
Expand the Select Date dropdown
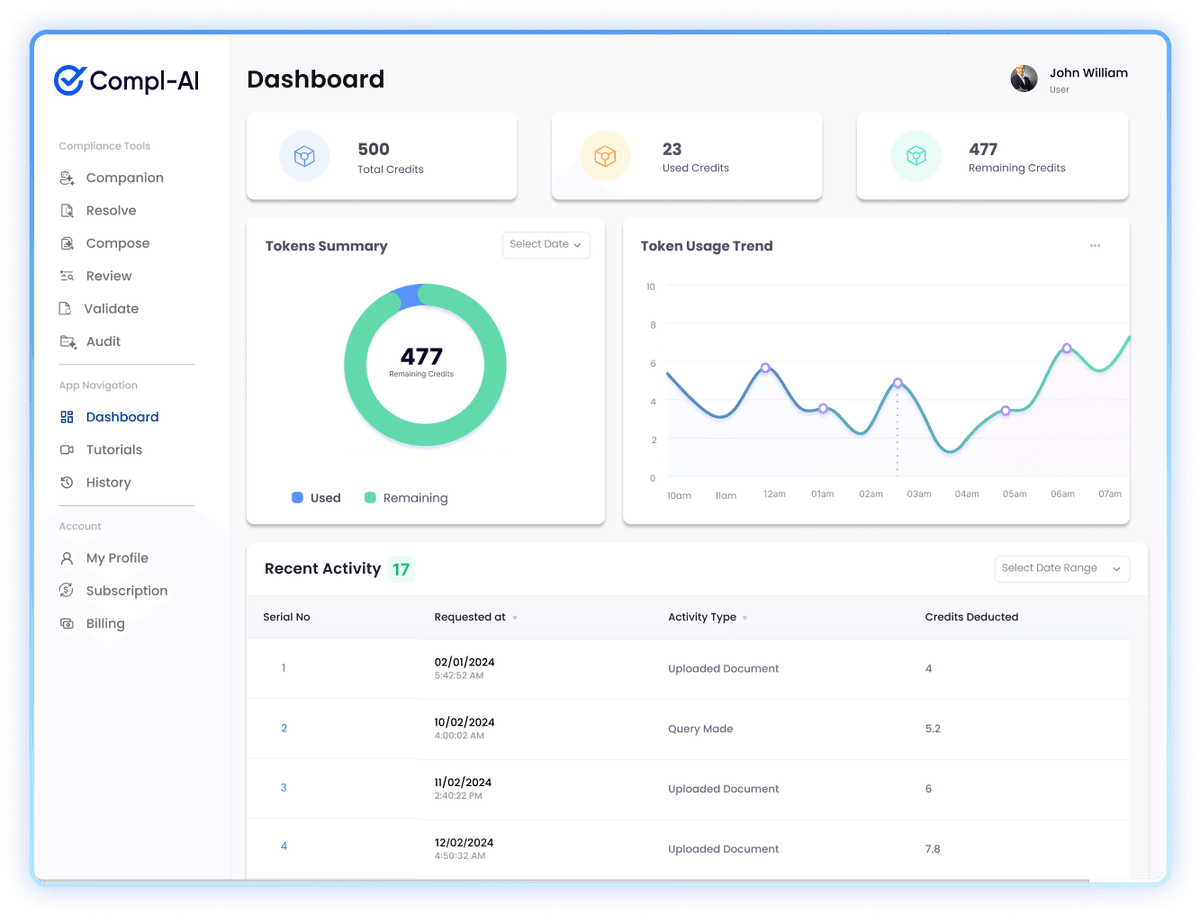coord(546,245)
